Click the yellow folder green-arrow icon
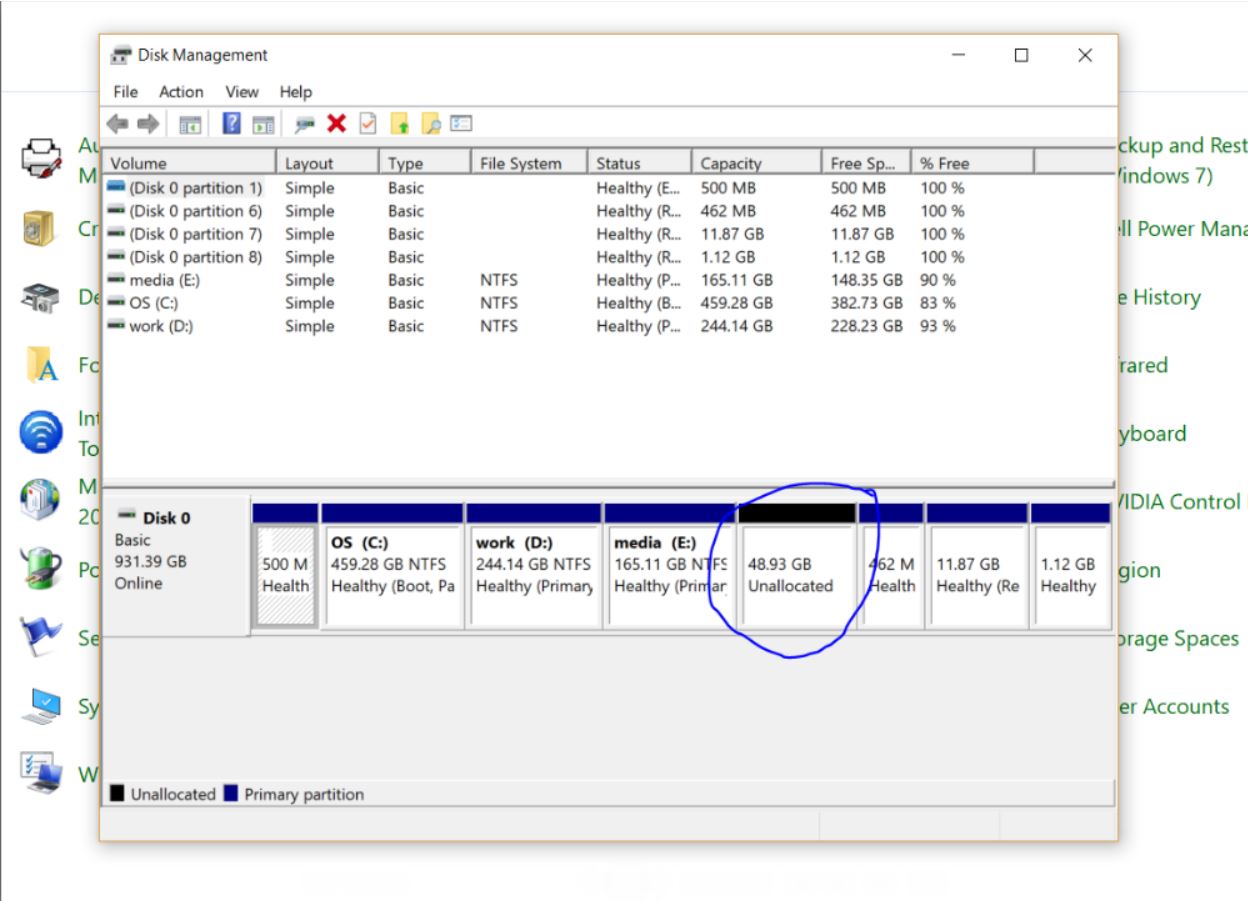The image size is (1248, 901). pos(399,124)
